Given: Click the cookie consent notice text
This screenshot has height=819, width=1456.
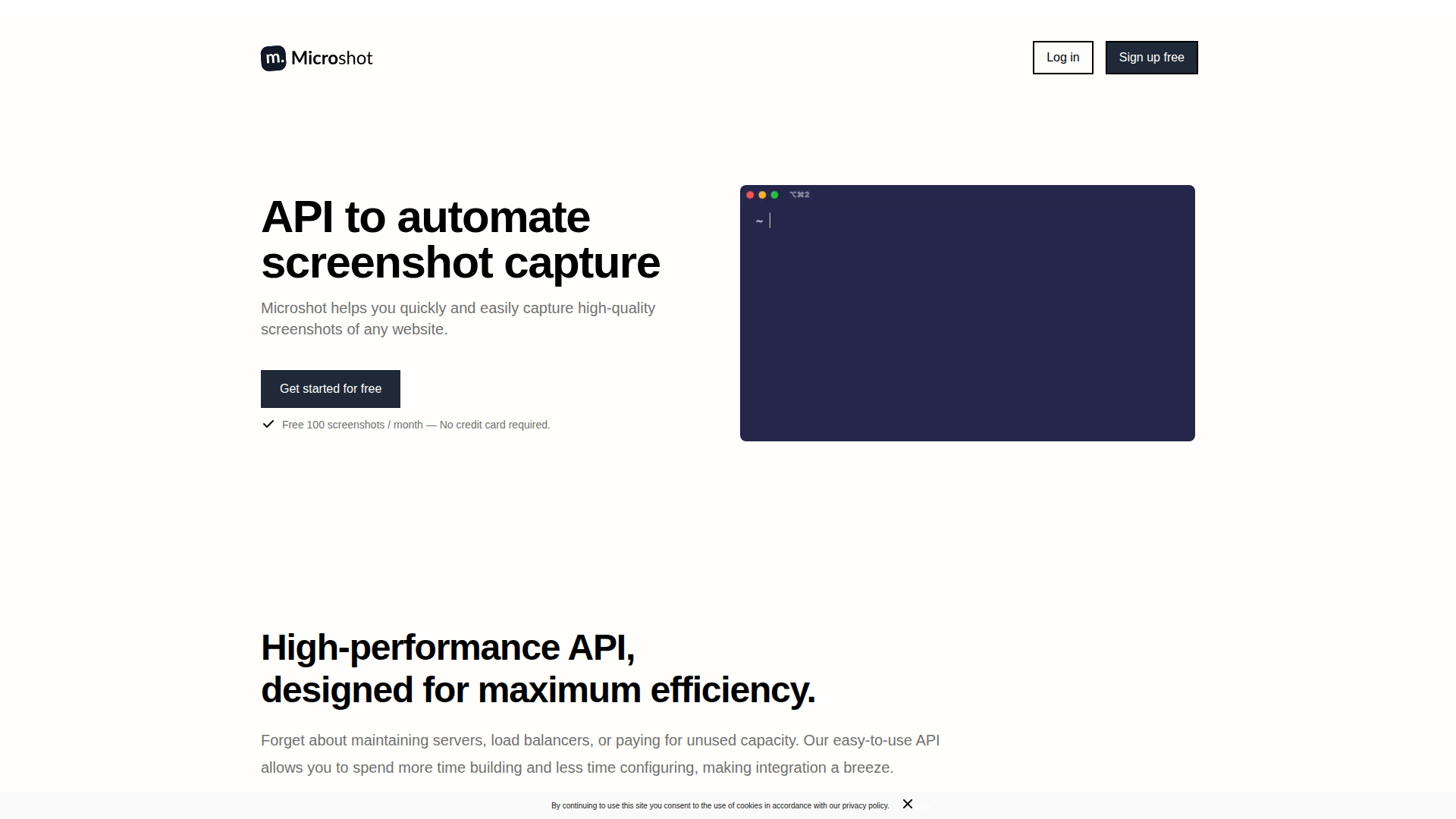Looking at the screenshot, I should point(720,805).
